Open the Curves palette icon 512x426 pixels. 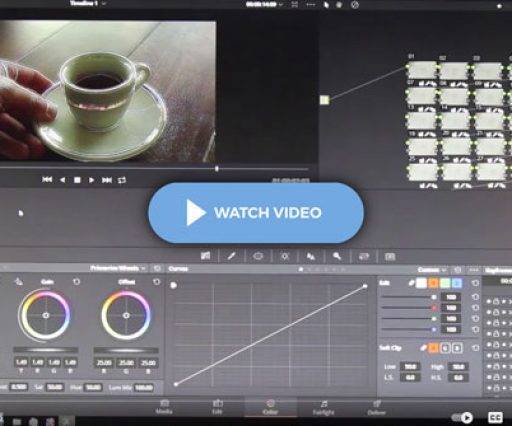pos(206,256)
